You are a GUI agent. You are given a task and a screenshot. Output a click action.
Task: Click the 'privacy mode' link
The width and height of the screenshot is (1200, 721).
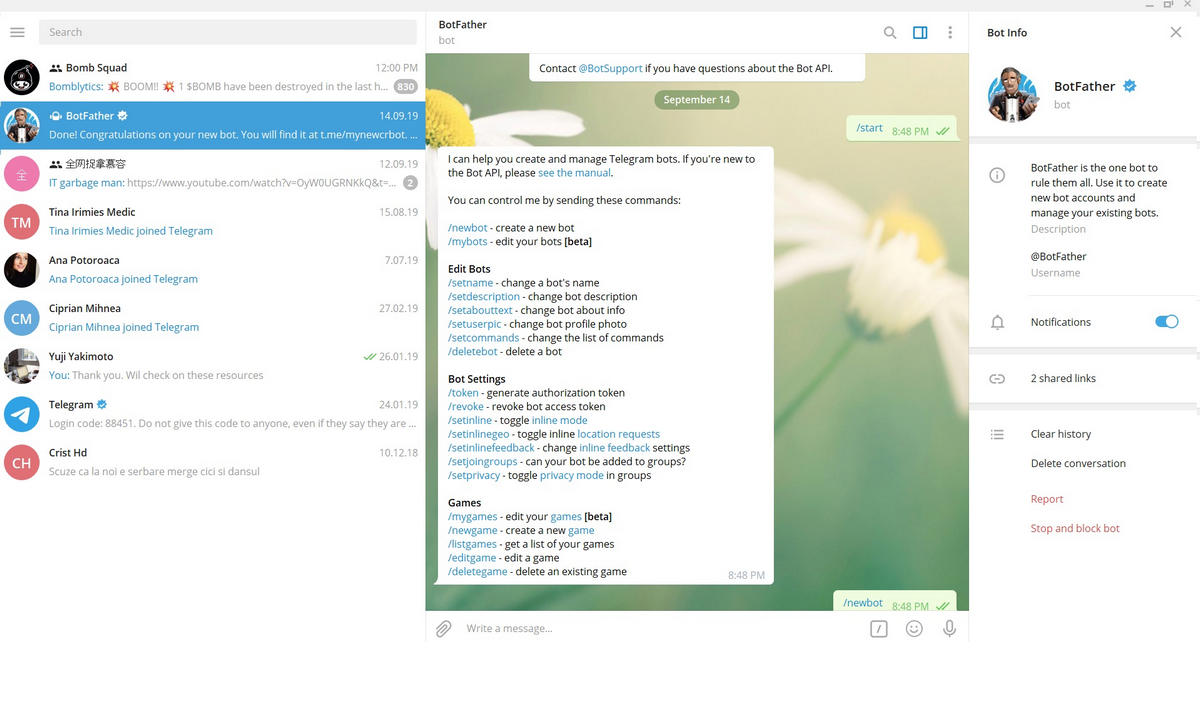coord(572,475)
